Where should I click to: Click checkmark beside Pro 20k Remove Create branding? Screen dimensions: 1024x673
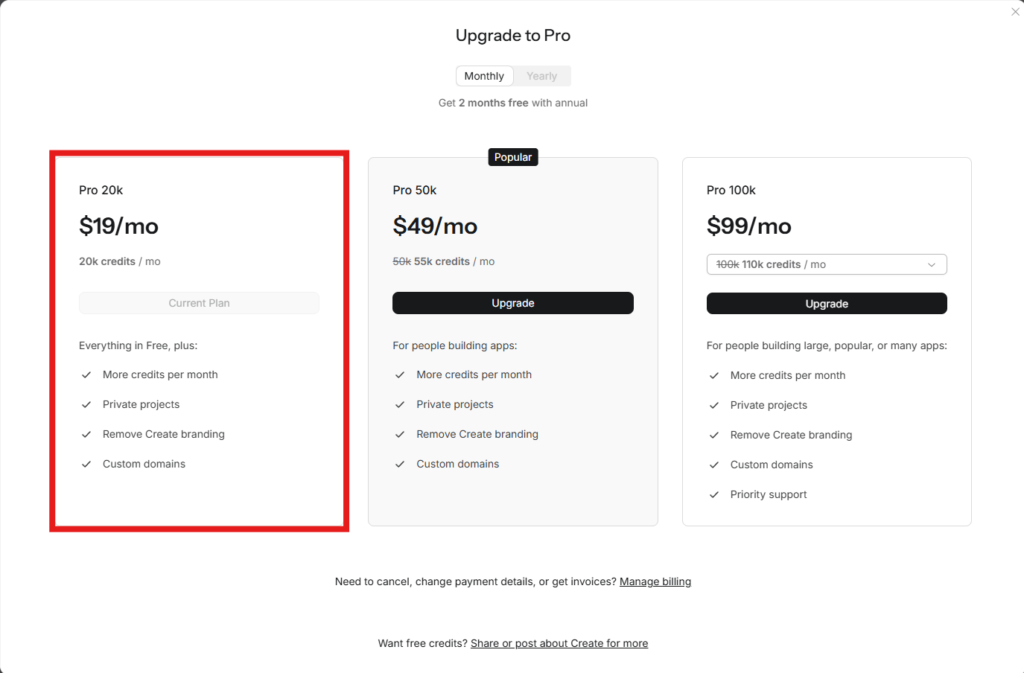tap(86, 434)
